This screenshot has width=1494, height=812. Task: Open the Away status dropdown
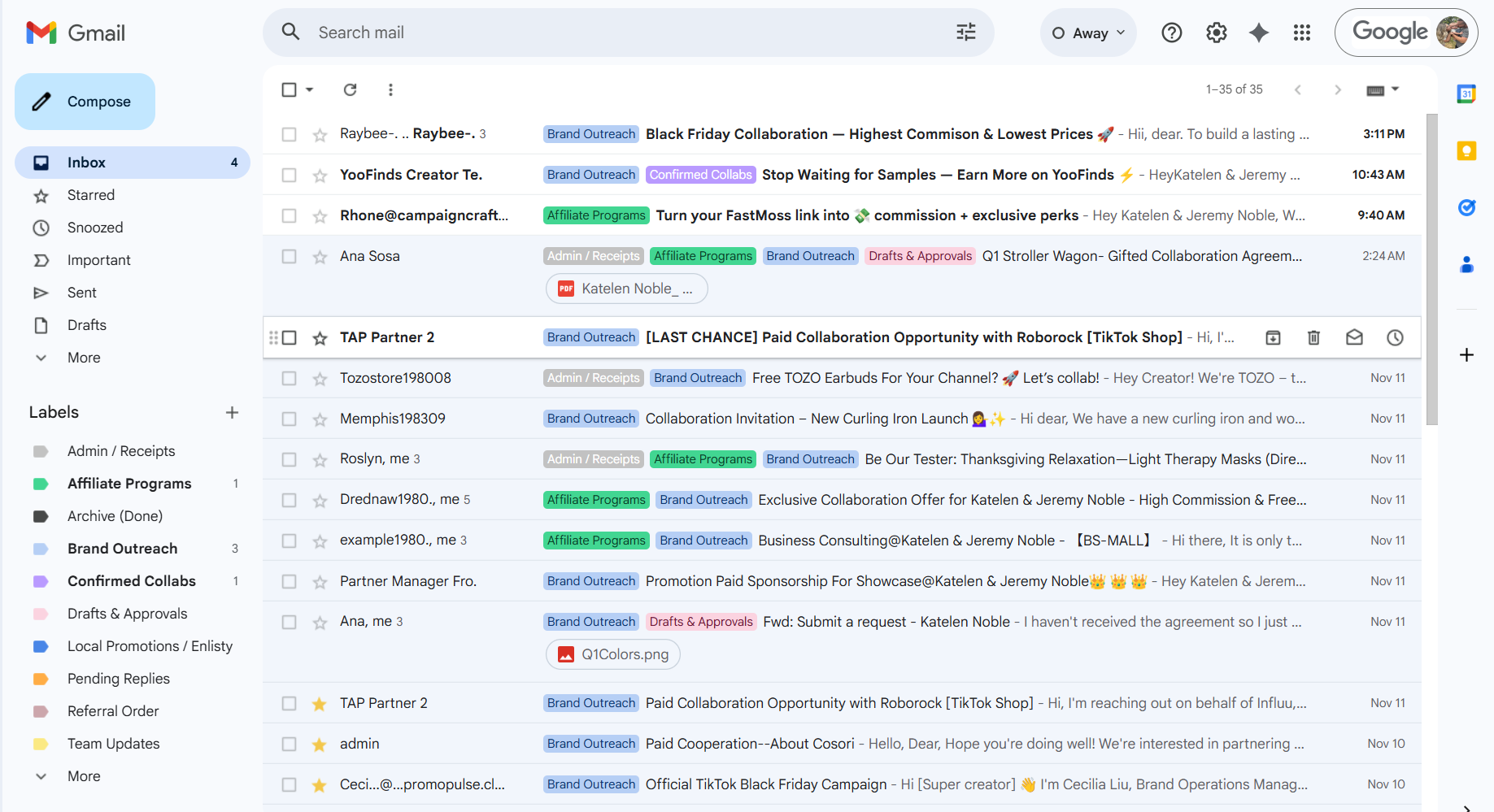tap(1087, 33)
